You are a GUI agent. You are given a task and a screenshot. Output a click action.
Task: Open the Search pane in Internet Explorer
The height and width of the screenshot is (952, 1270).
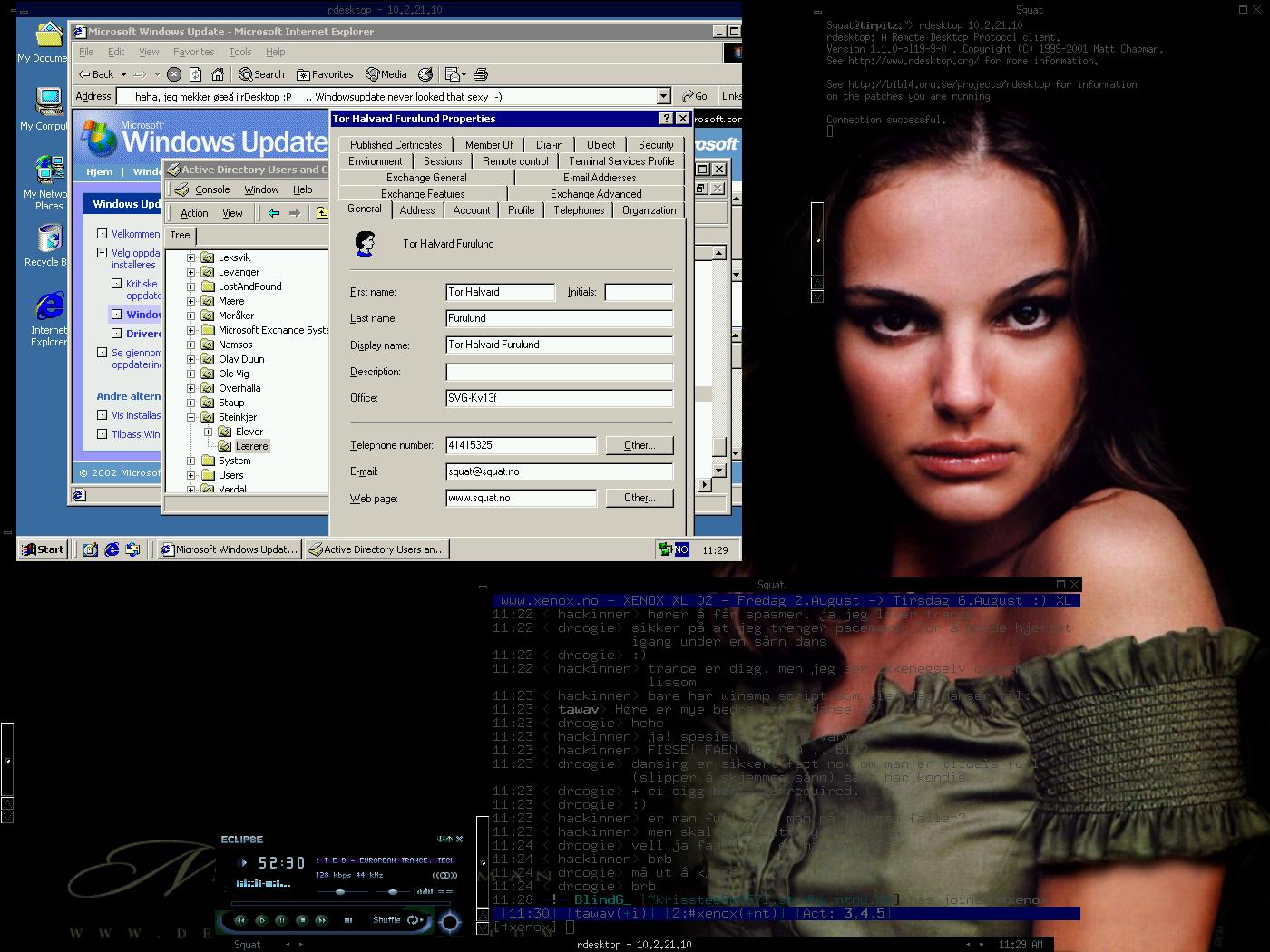[x=262, y=74]
